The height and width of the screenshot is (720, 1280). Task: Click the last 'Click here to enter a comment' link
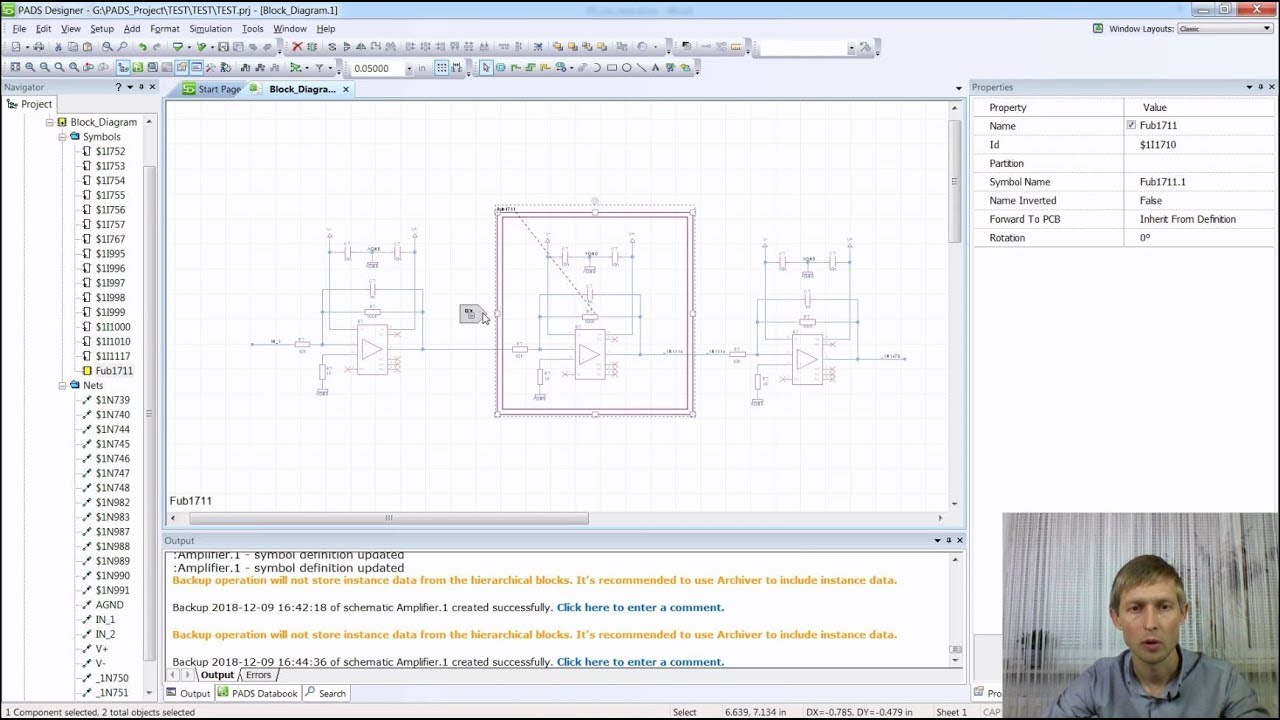640,662
